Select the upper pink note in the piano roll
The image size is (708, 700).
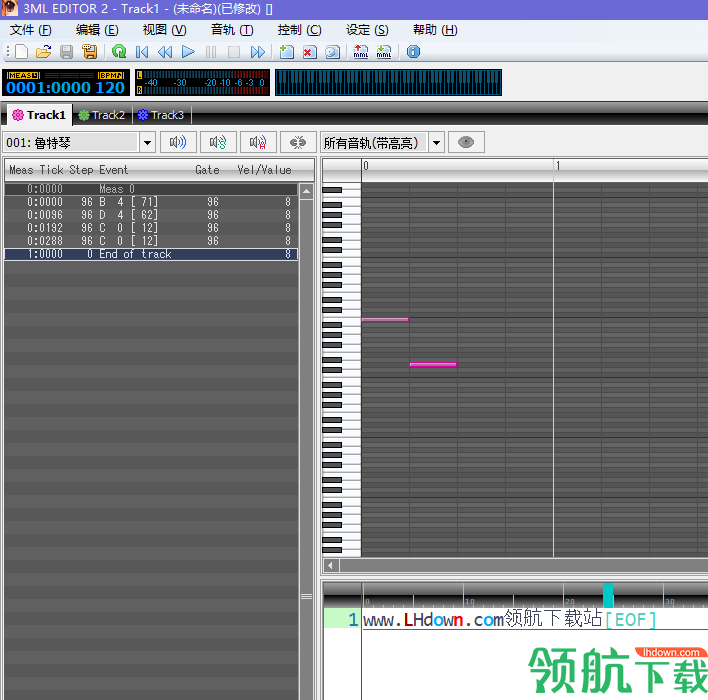385,320
